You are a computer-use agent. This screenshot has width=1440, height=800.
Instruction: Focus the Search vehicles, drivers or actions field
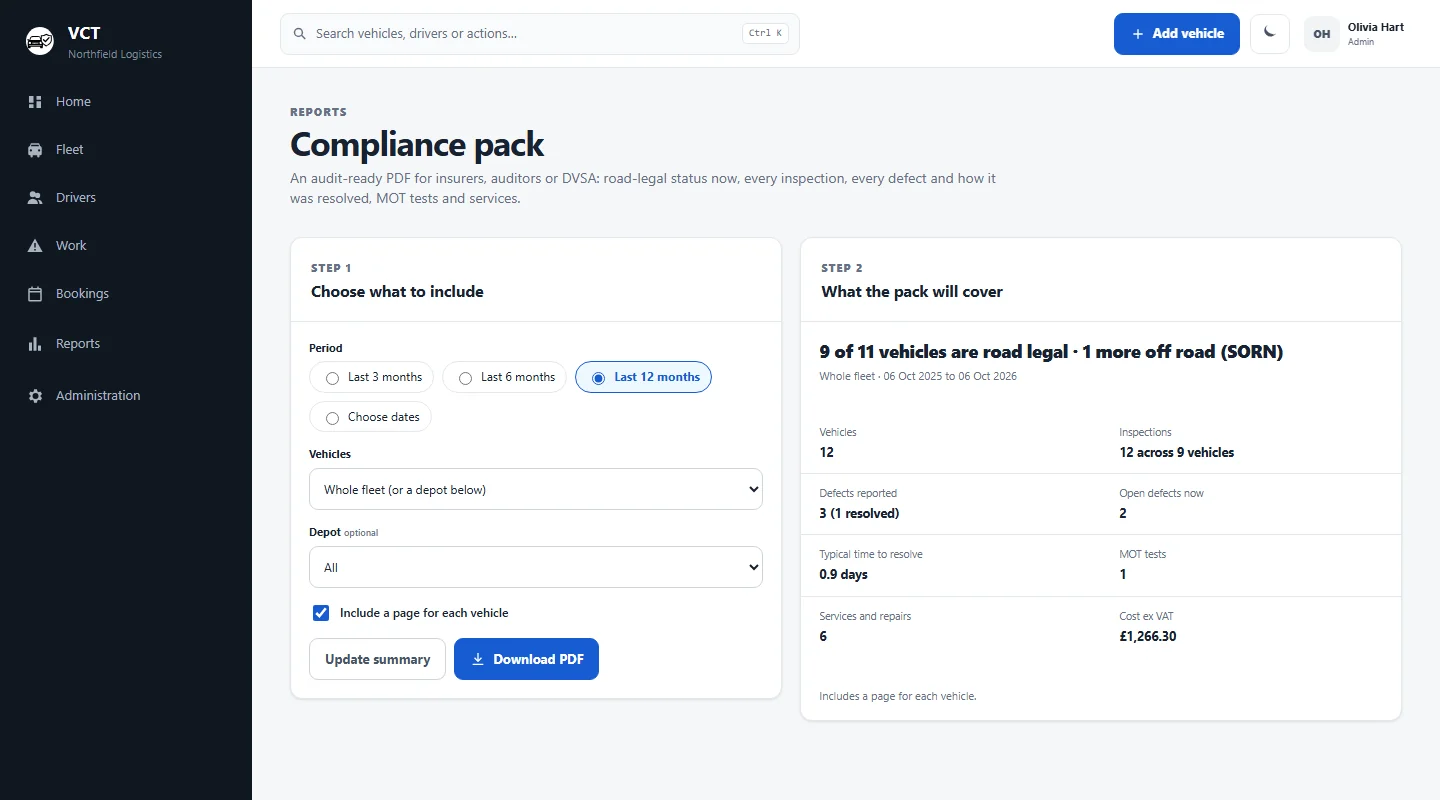[540, 34]
